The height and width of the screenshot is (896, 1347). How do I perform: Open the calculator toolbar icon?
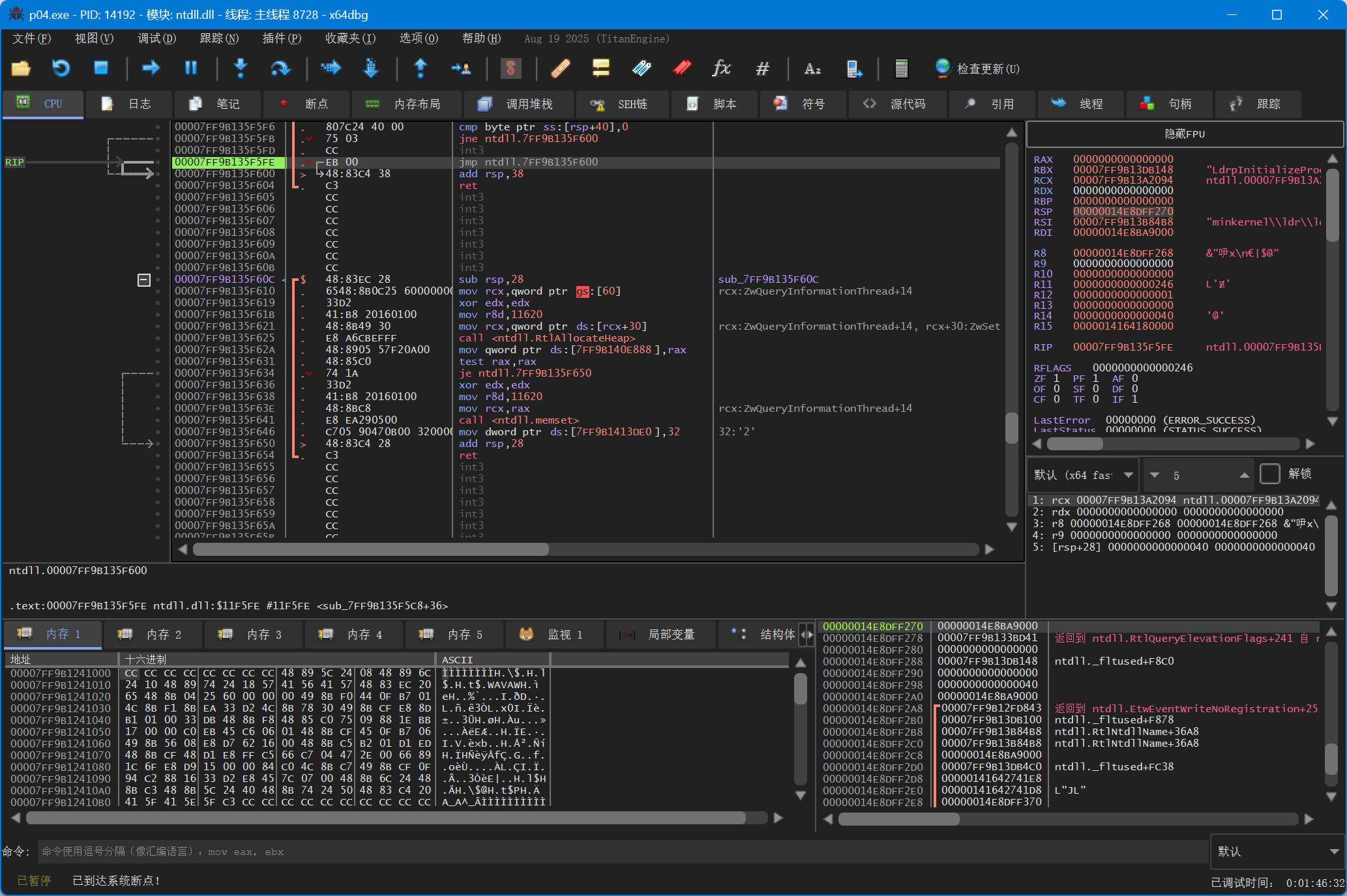tap(901, 68)
